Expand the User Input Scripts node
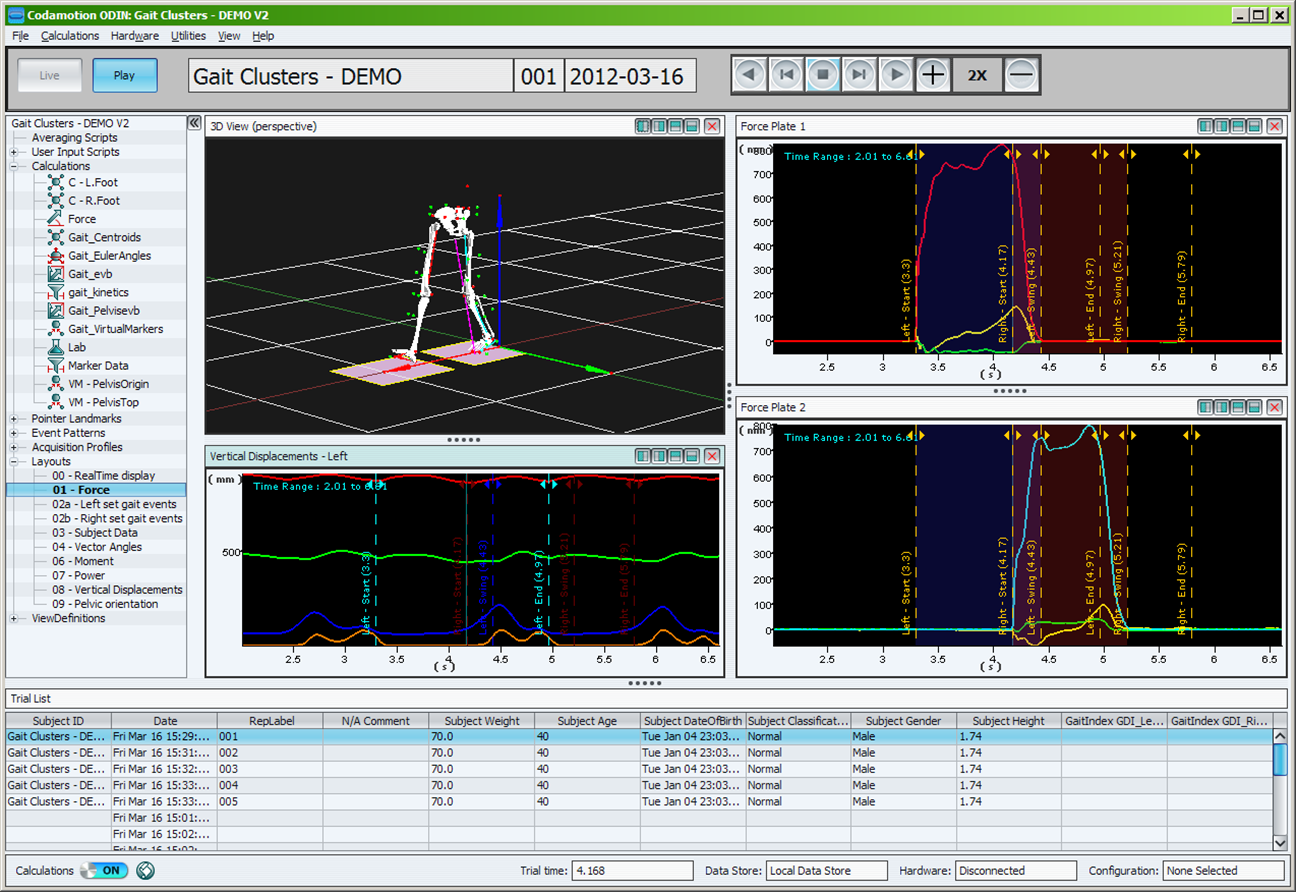The width and height of the screenshot is (1296, 892). (15, 152)
